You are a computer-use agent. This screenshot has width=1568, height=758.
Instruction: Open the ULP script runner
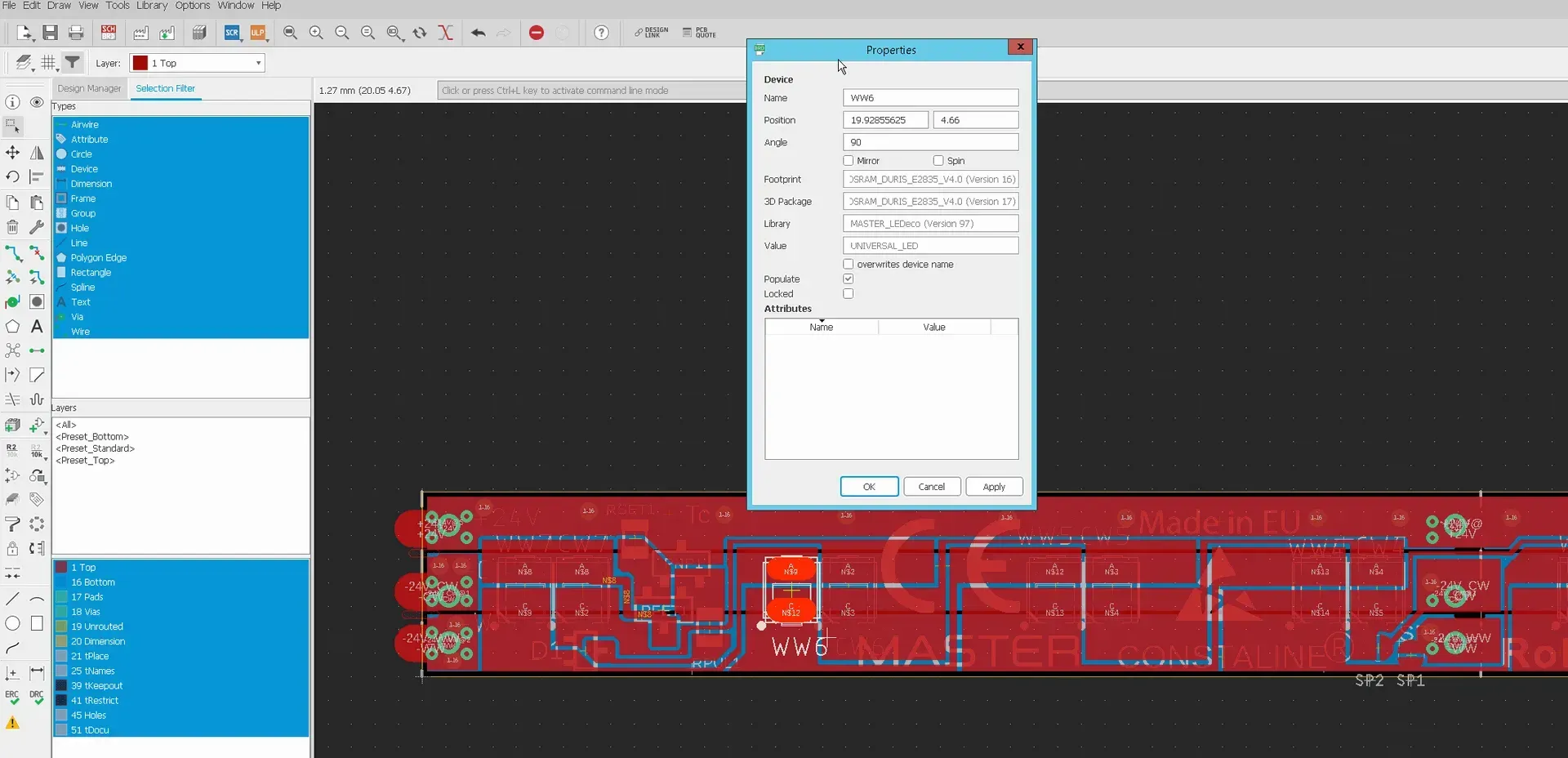pyautogui.click(x=258, y=33)
